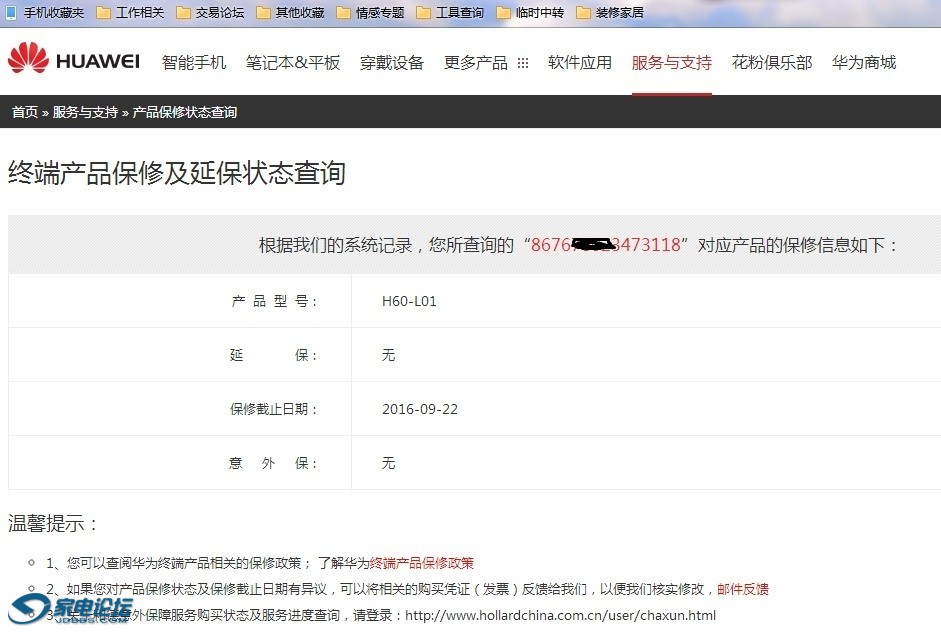Select the 智能手机 navigation item

194,62
